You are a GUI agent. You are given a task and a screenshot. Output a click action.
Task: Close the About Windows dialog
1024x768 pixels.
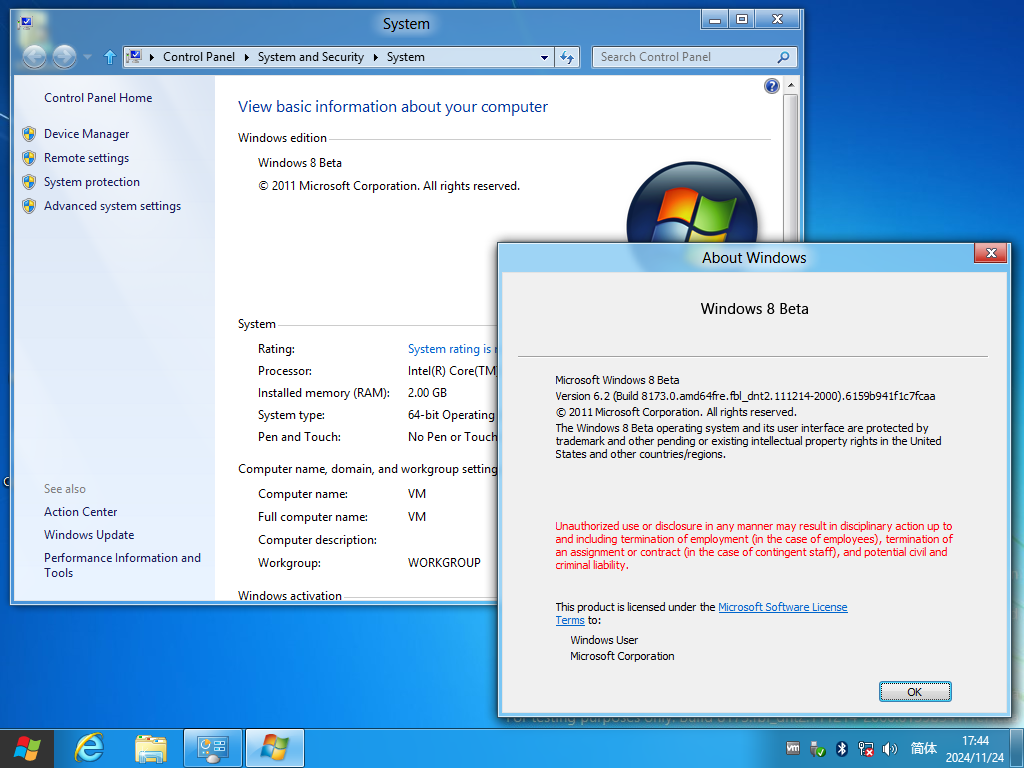click(x=990, y=253)
